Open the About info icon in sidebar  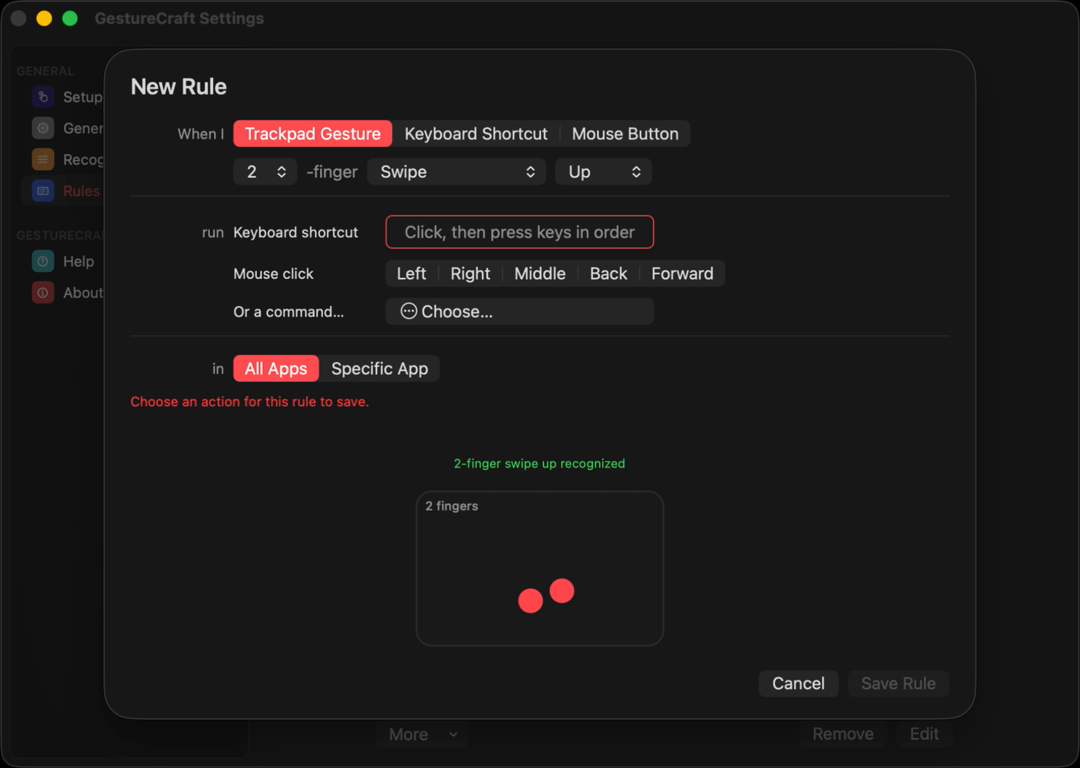pyautogui.click(x=43, y=293)
